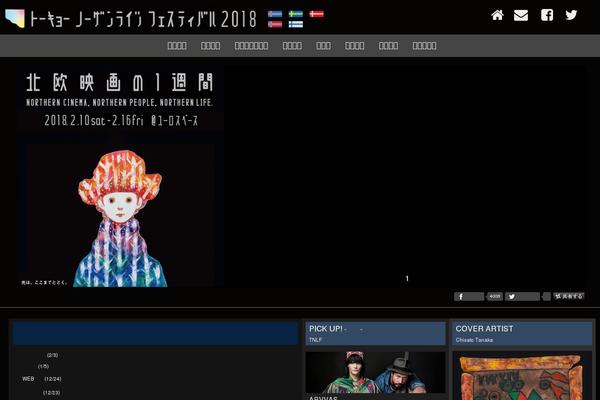Go to the home page via house icon
600x400 pixels.
497,15
